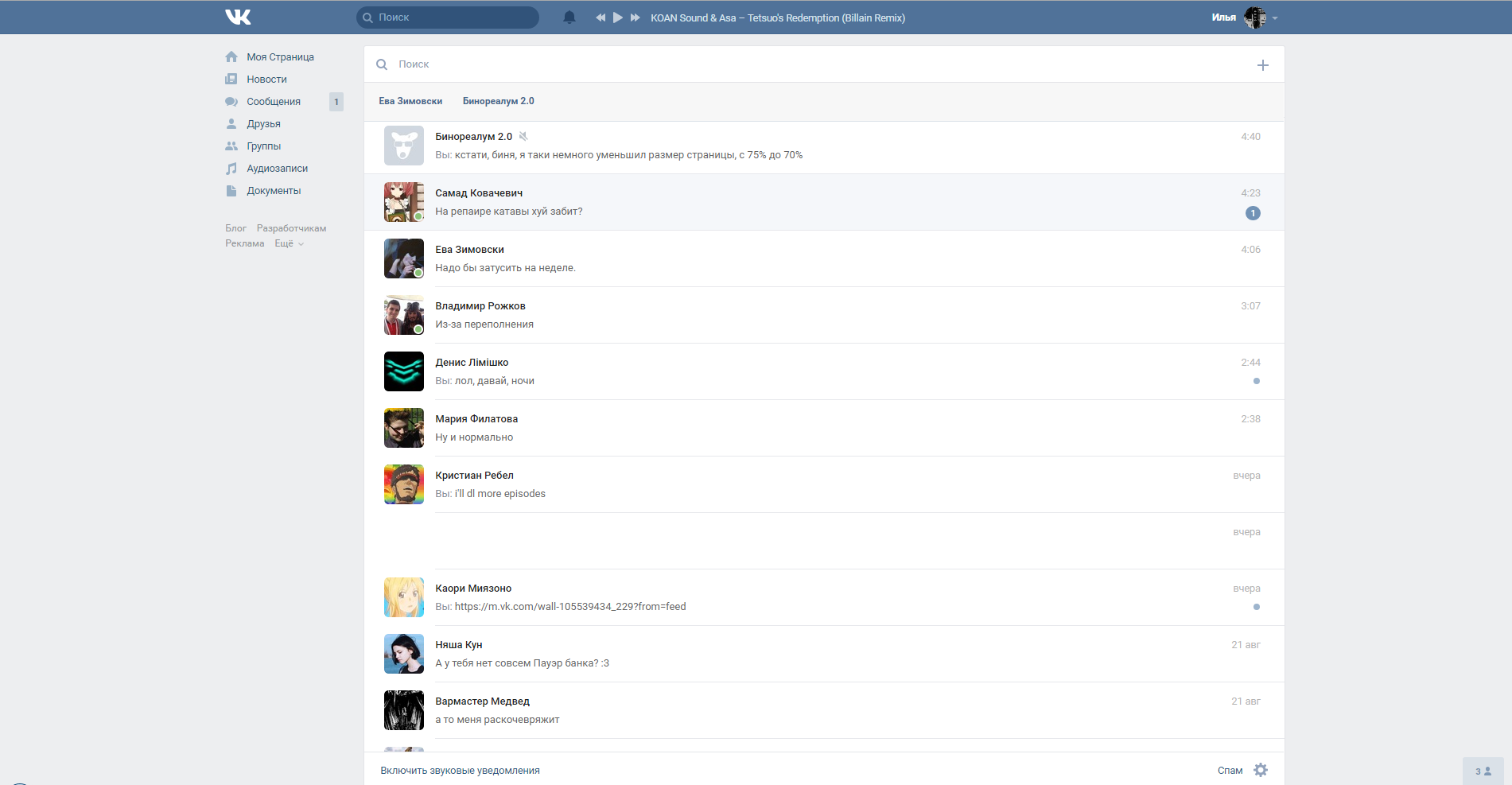Viewport: 1512px width, 785px height.
Task: Expand the Ещё footer menu
Action: (x=290, y=243)
